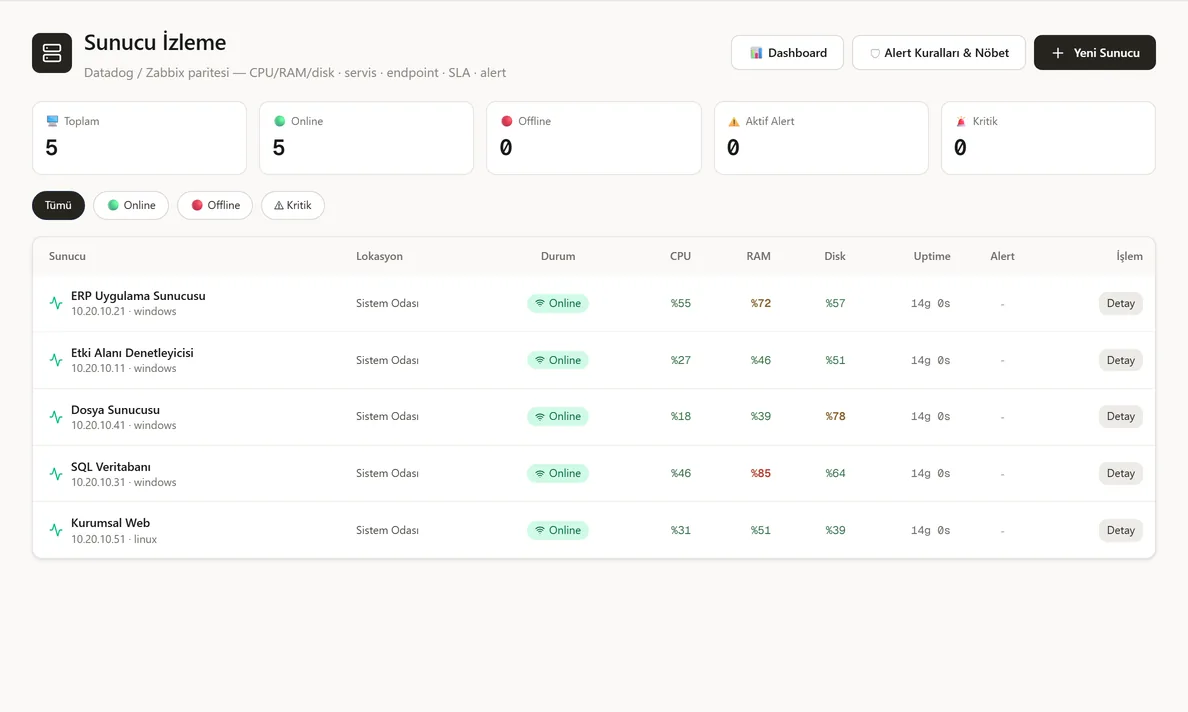The width and height of the screenshot is (1188, 712).
Task: Click pulse icon of Dosya Sunucusu
Action: click(56, 417)
